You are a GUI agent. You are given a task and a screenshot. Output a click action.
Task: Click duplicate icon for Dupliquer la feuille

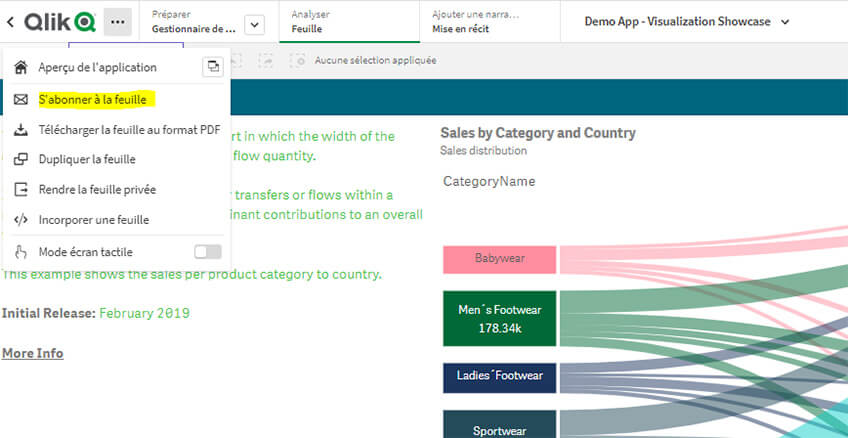21,160
